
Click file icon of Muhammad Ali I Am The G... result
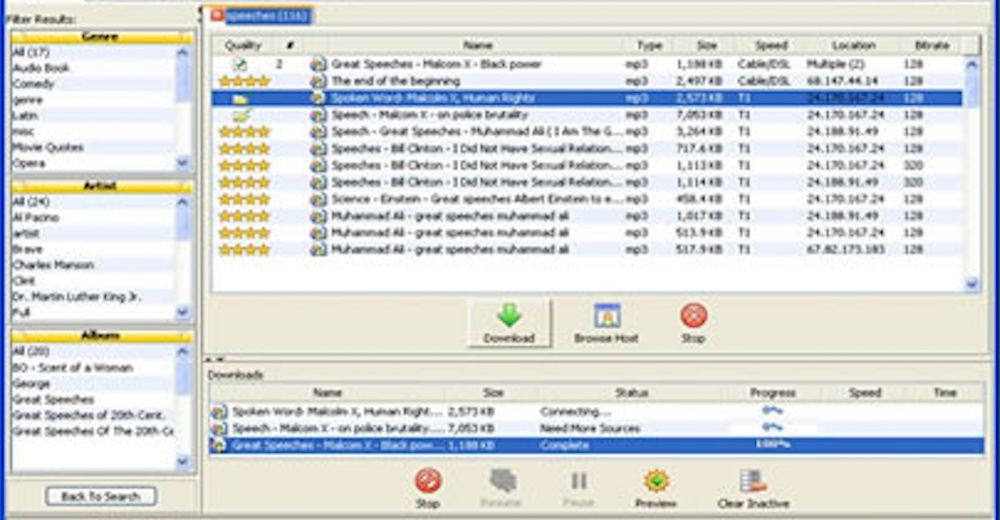point(318,131)
